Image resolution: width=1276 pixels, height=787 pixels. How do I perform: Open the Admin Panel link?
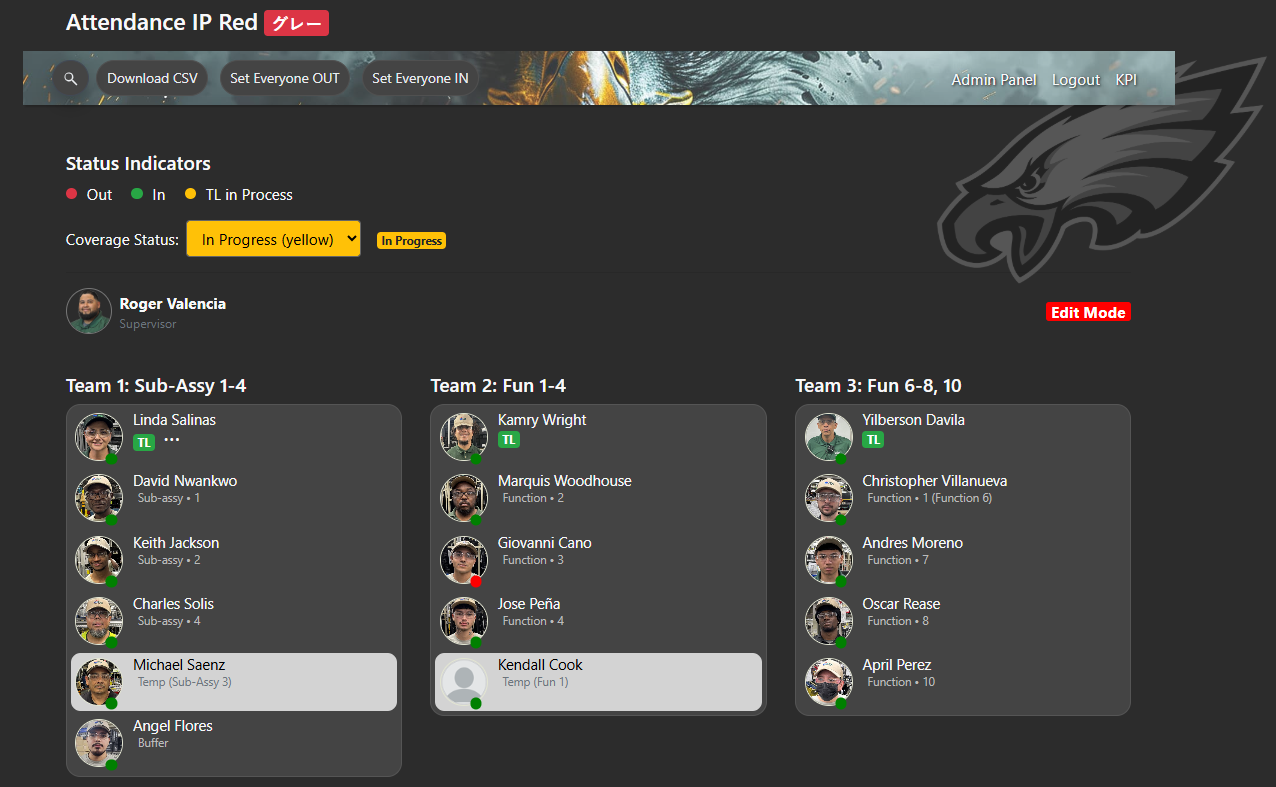993,80
